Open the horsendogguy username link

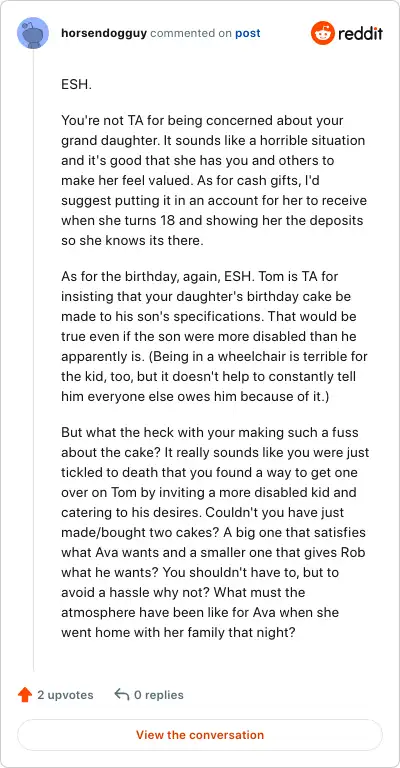[x=104, y=33]
